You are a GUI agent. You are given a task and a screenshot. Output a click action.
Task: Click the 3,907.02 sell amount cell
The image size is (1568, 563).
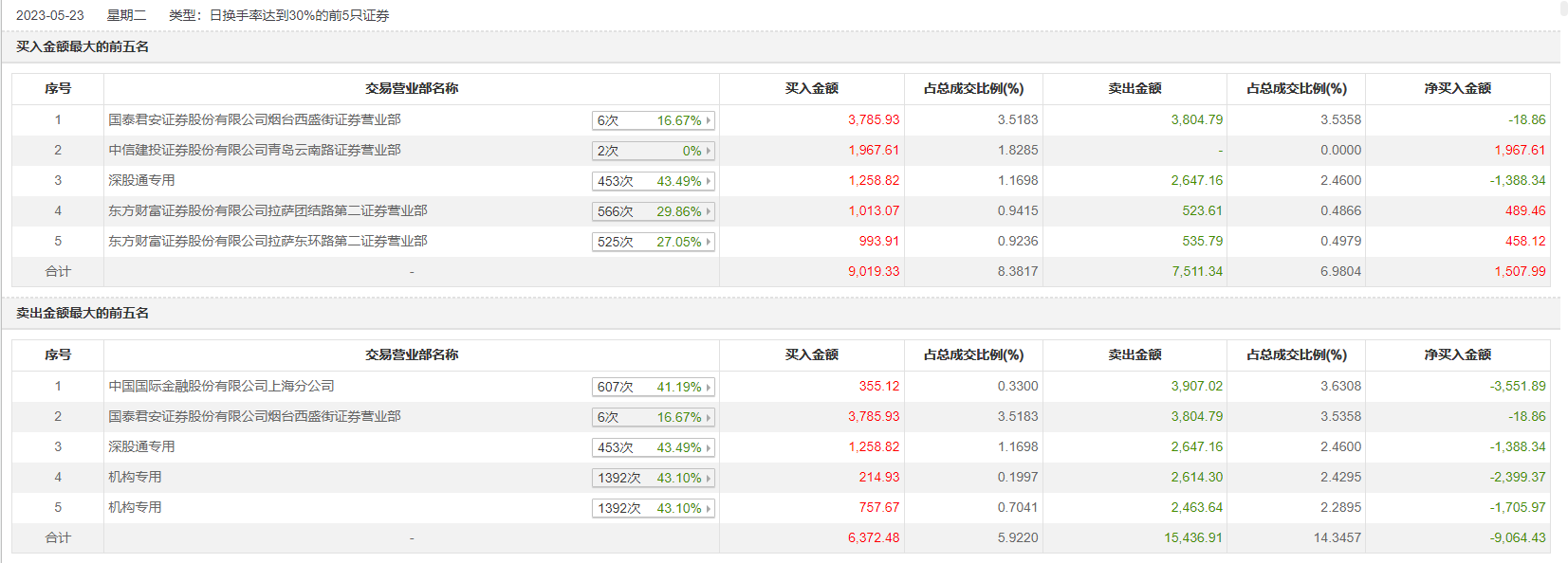[x=1196, y=386]
